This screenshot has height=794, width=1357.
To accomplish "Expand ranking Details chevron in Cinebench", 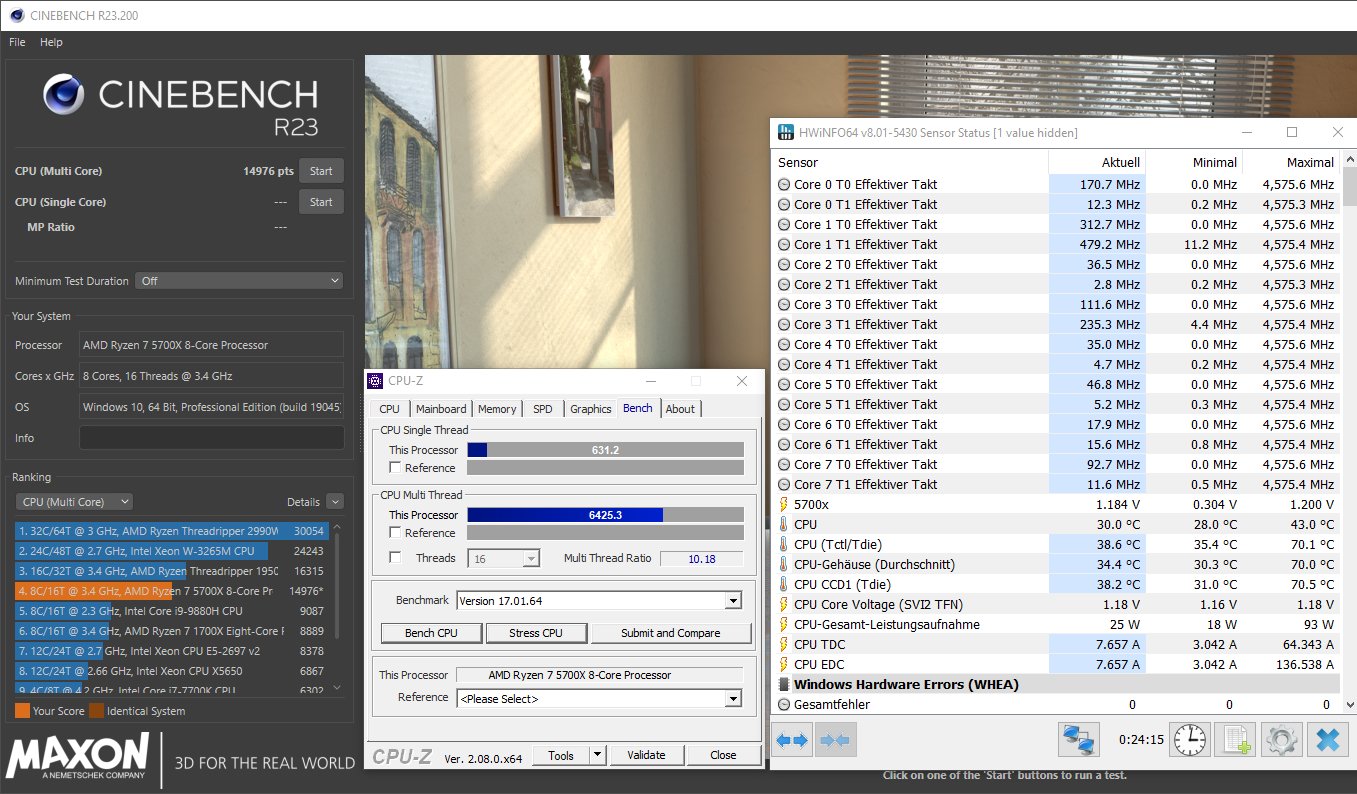I will point(334,502).
